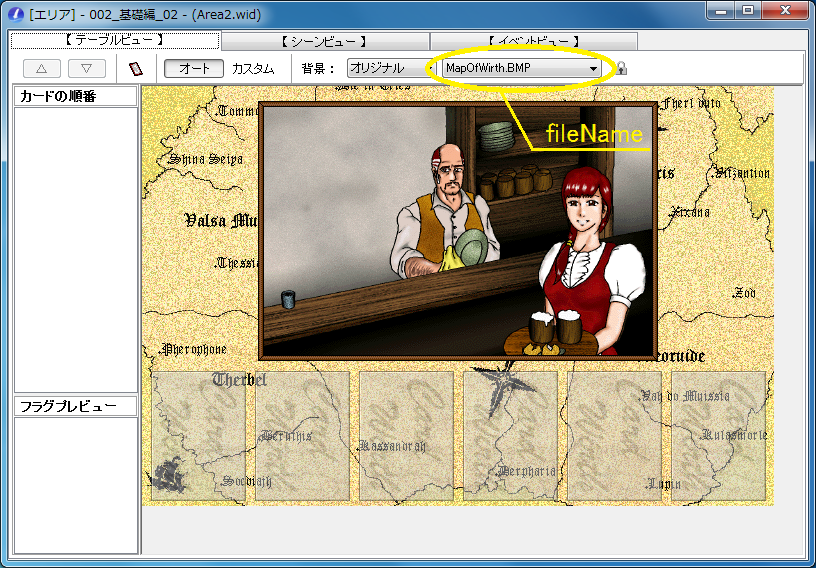Maximize the Area2.wid window

point(748,11)
